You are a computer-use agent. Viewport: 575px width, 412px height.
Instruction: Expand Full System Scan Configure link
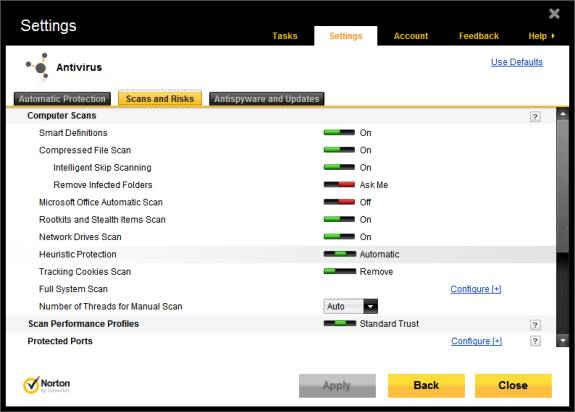click(x=476, y=289)
